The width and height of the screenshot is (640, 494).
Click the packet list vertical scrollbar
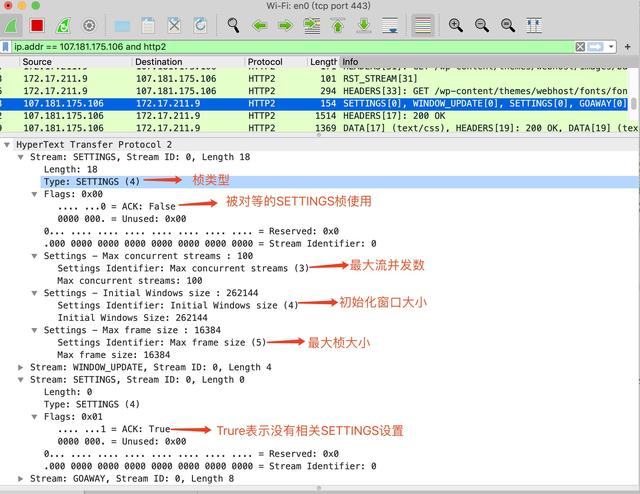click(x=633, y=102)
